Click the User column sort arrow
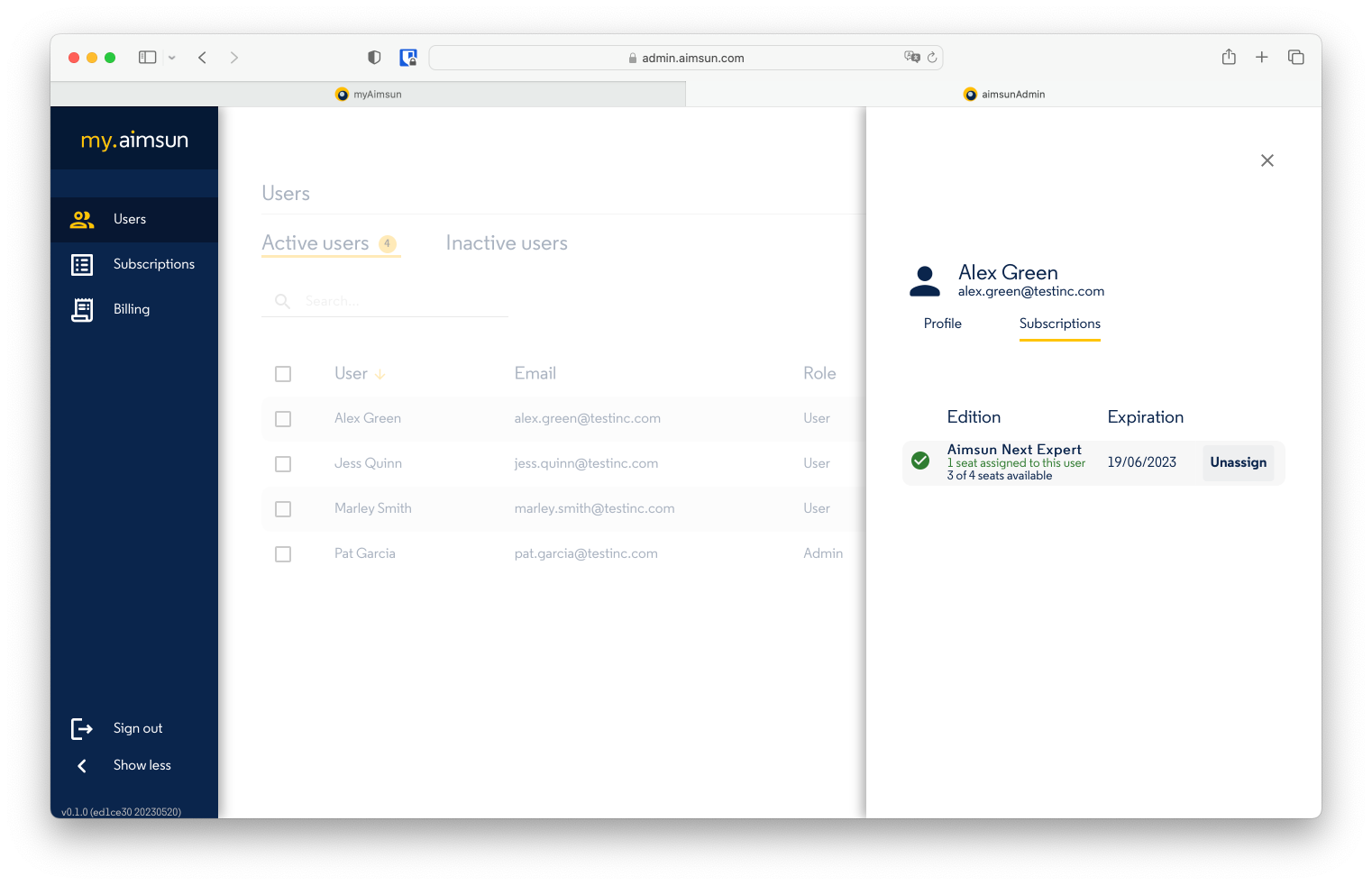Image resolution: width=1372 pixels, height=885 pixels. coord(380,374)
